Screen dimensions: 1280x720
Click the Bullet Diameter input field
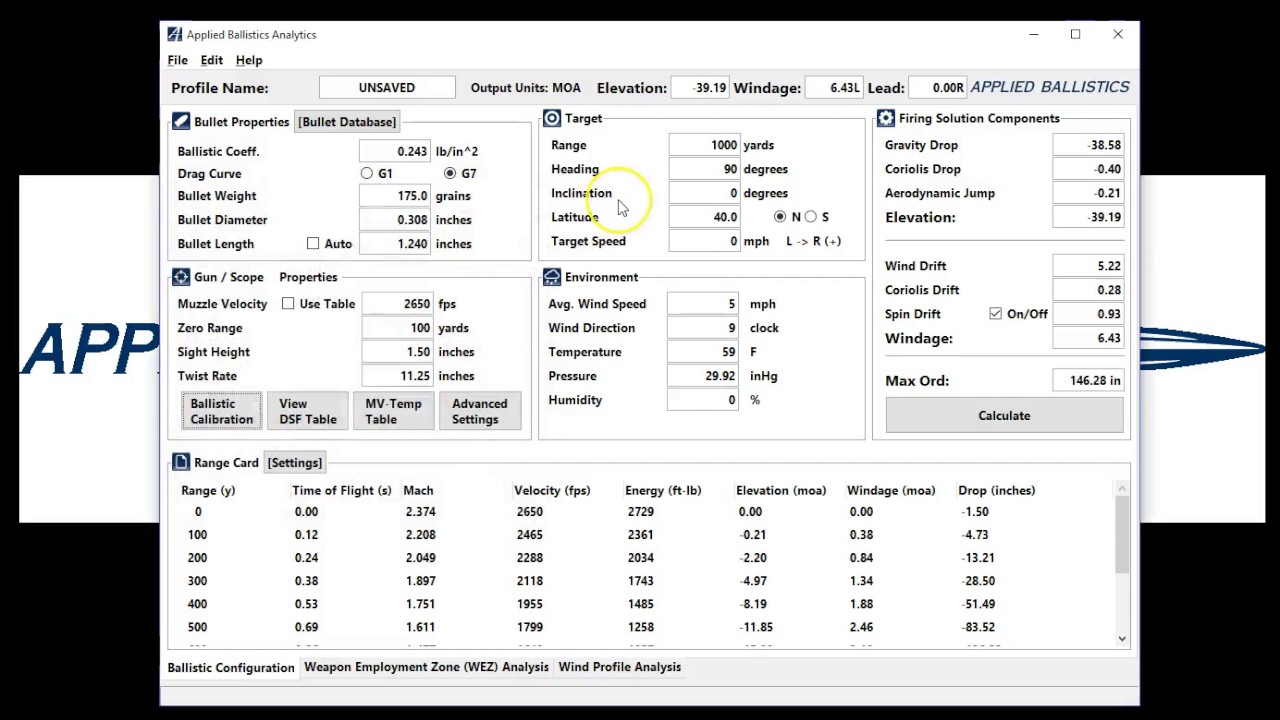pos(396,220)
